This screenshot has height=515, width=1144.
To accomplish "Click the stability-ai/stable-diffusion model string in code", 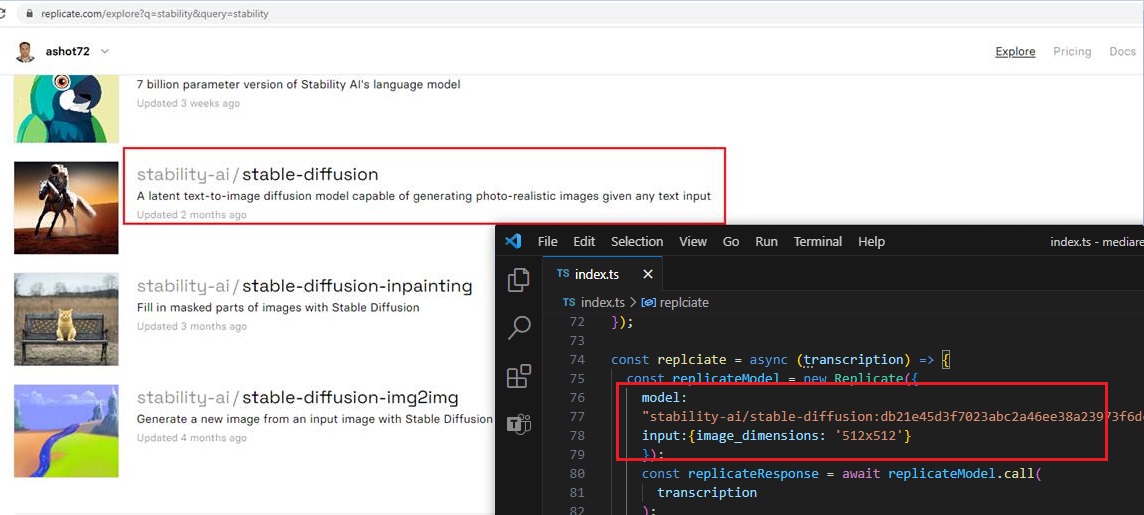I will click(x=892, y=417).
